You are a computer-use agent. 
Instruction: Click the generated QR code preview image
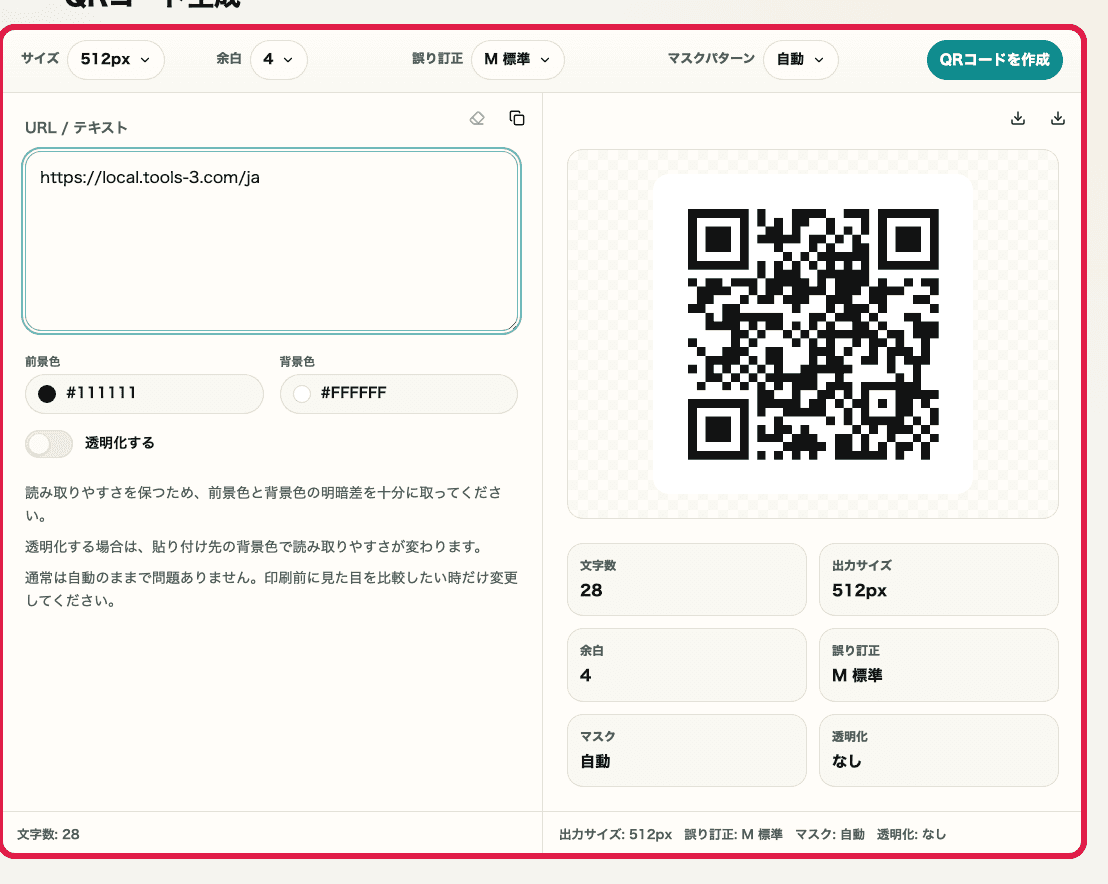pyautogui.click(x=813, y=335)
